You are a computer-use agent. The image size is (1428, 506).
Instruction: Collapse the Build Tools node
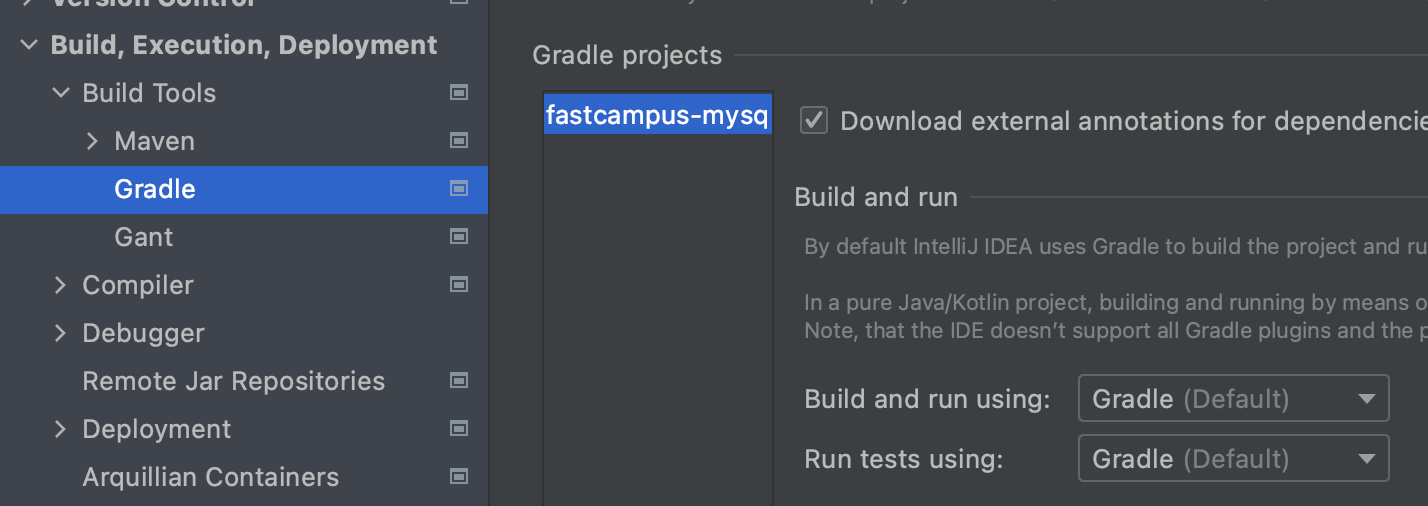tap(61, 93)
